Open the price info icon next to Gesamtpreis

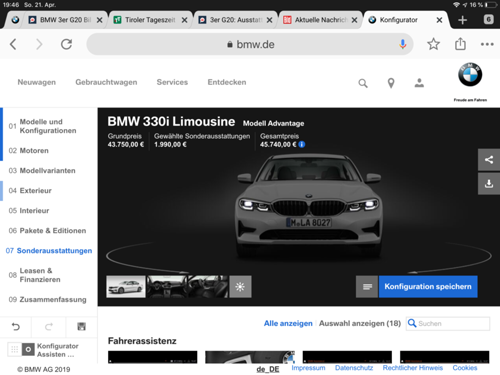[302, 144]
